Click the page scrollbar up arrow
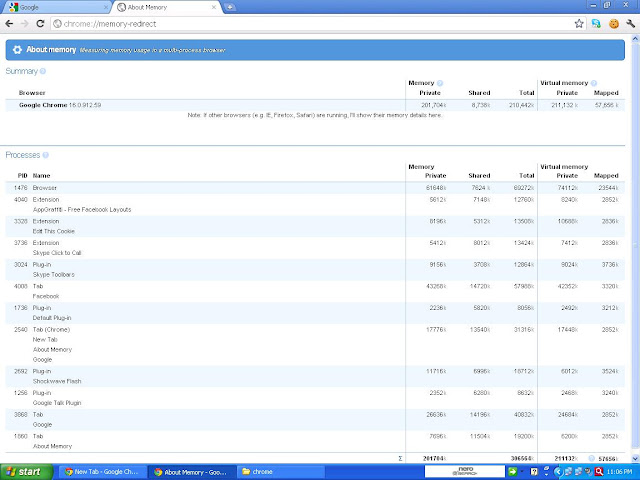The width and height of the screenshot is (640, 480). pos(635,40)
